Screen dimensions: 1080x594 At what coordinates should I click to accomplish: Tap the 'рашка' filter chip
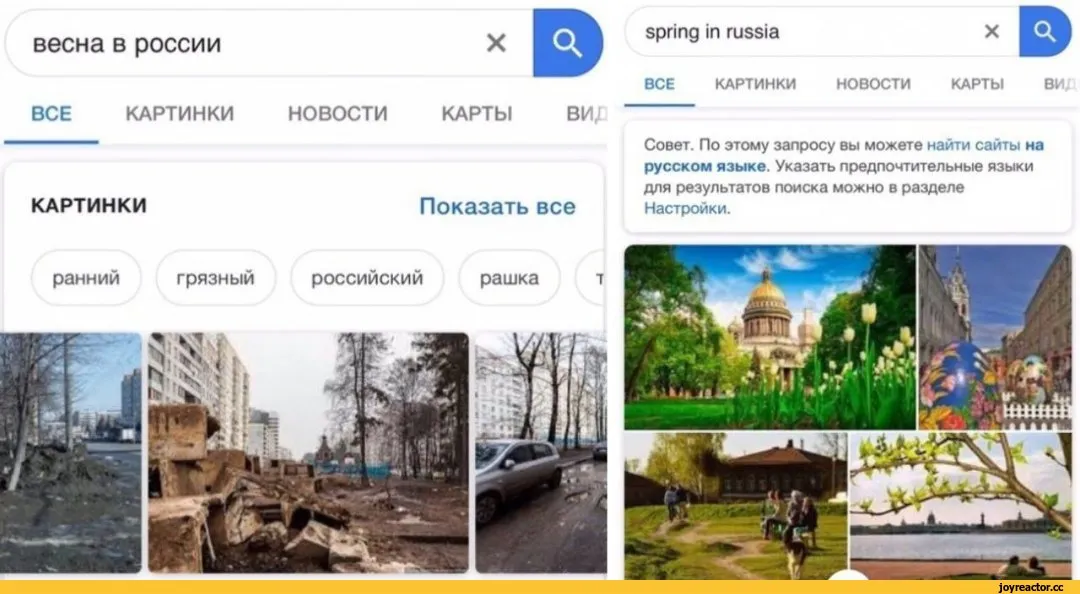pos(509,278)
